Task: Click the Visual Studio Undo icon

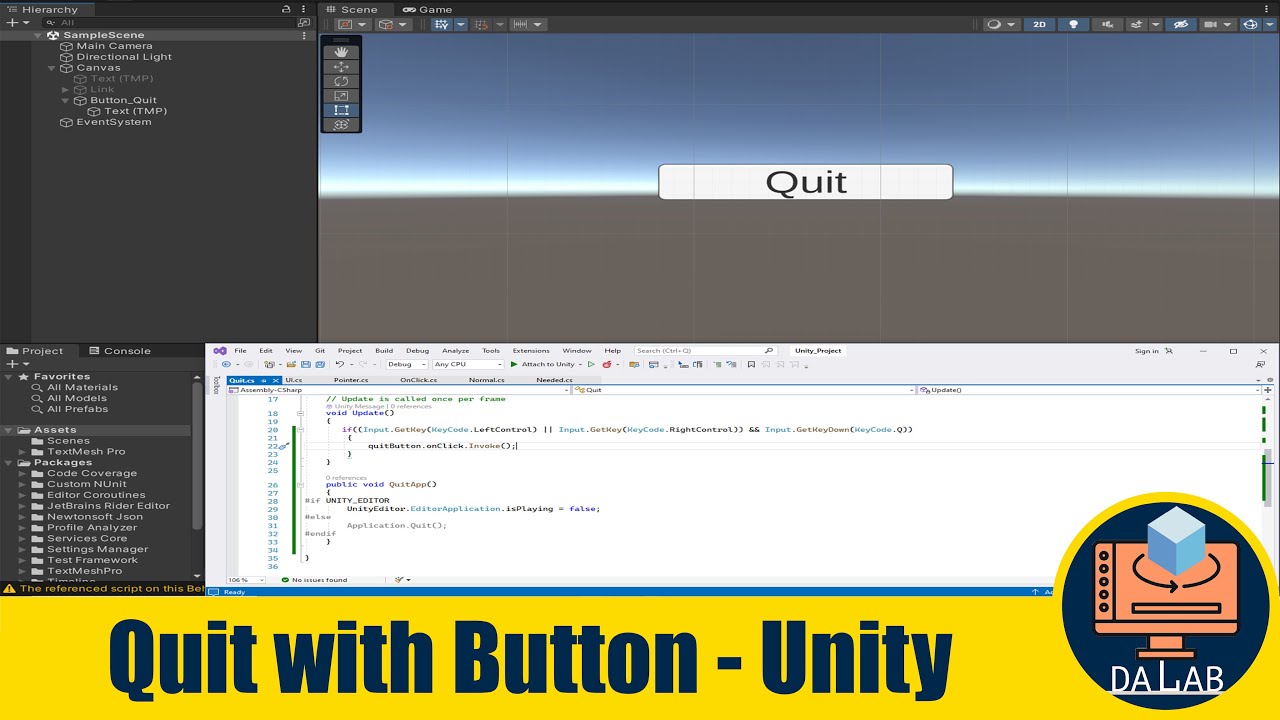Action: point(340,364)
